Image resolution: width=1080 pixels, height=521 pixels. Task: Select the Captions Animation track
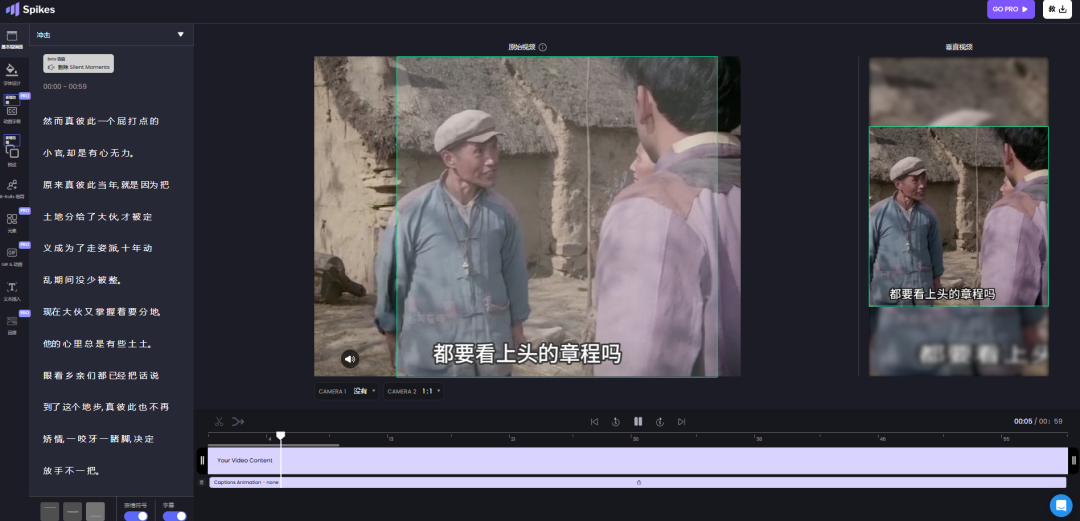[638, 482]
